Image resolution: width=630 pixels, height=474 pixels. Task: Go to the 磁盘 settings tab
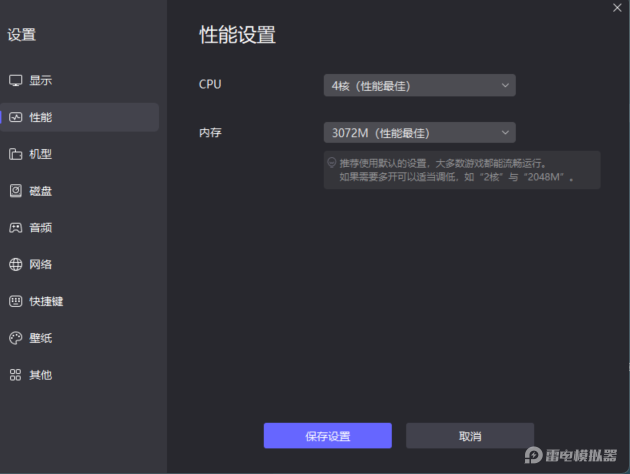tap(80, 191)
